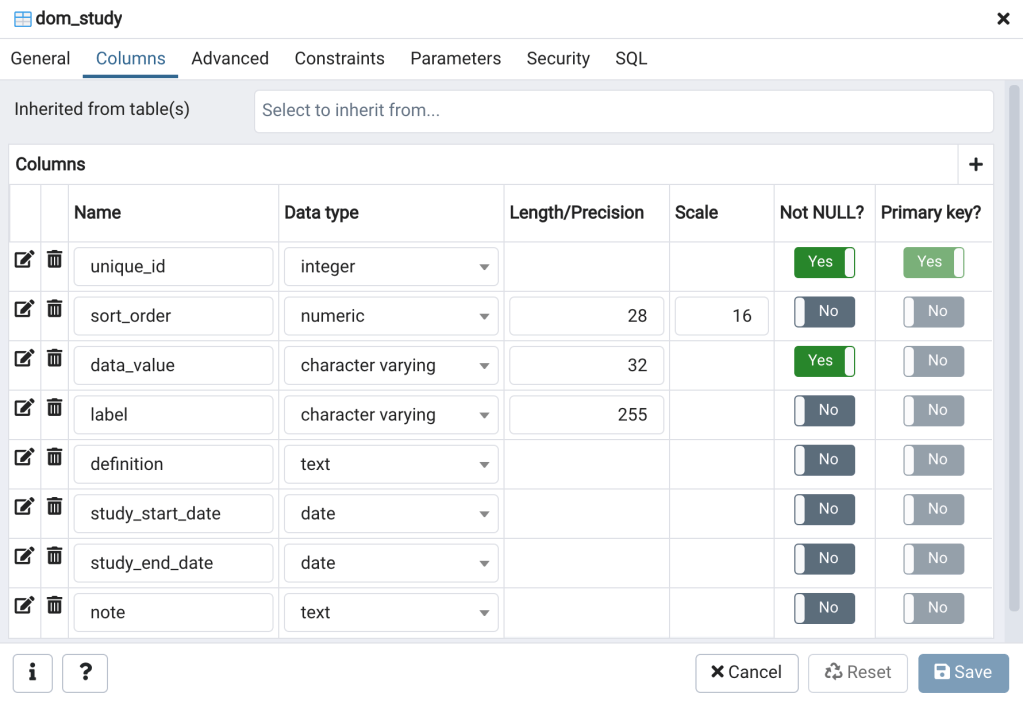Enable Primary key for label column
The image size is (1023, 701).
click(933, 411)
